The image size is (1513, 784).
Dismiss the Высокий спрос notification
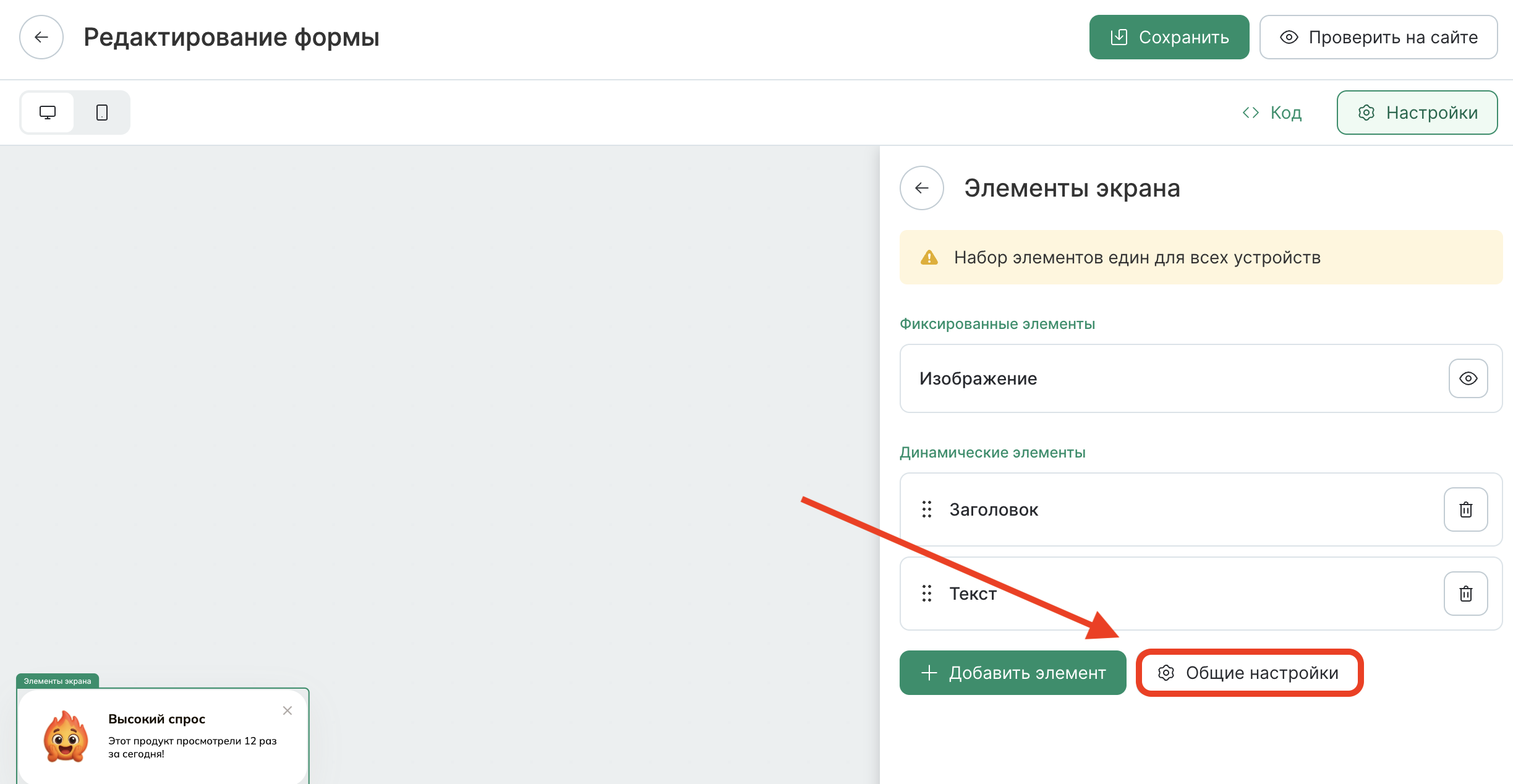[x=287, y=710]
